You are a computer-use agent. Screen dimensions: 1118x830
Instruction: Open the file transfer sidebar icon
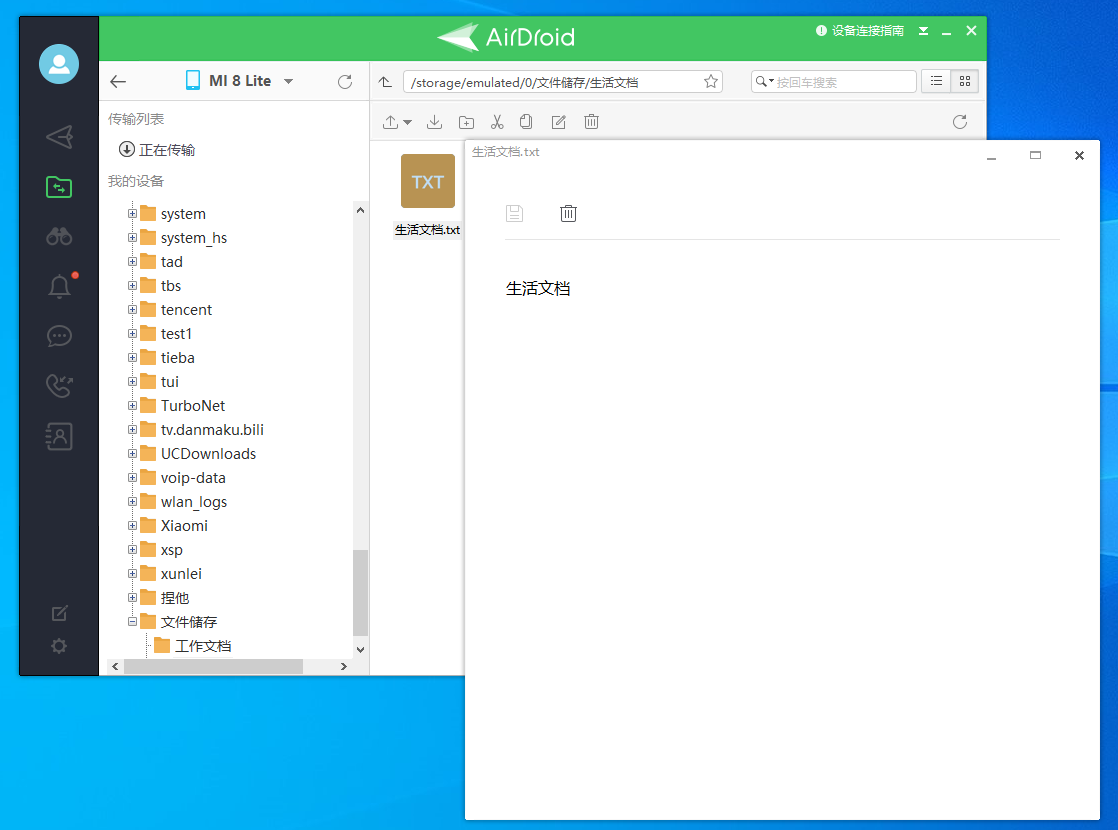tap(59, 186)
